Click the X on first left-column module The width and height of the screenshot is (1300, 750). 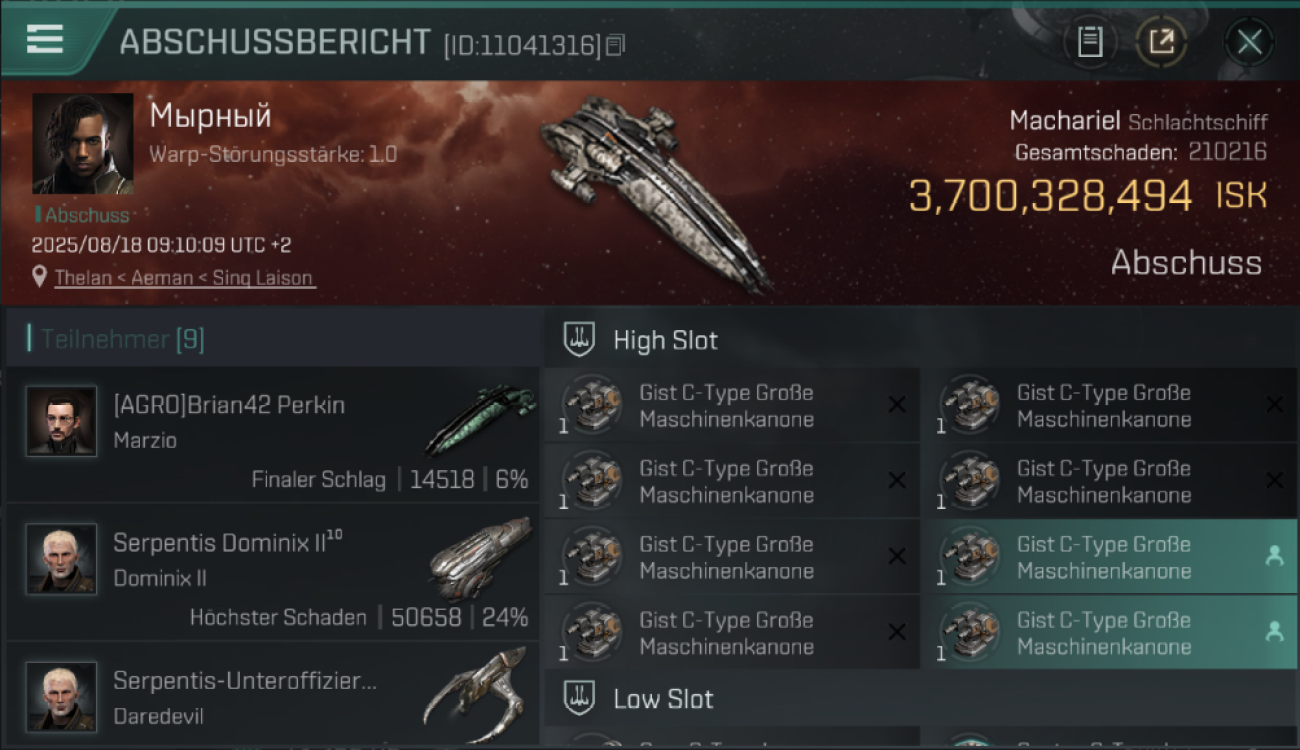click(897, 405)
